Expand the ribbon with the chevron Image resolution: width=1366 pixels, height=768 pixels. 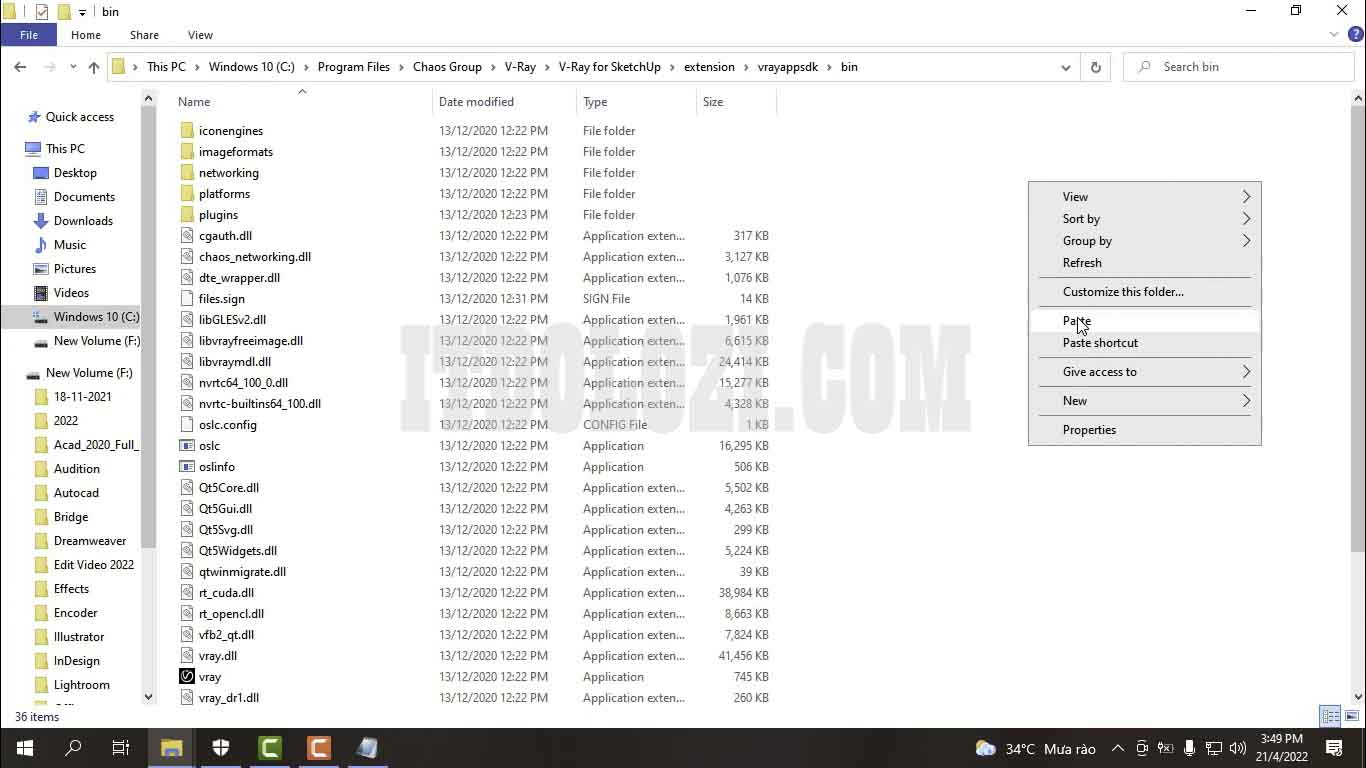tap(1333, 35)
